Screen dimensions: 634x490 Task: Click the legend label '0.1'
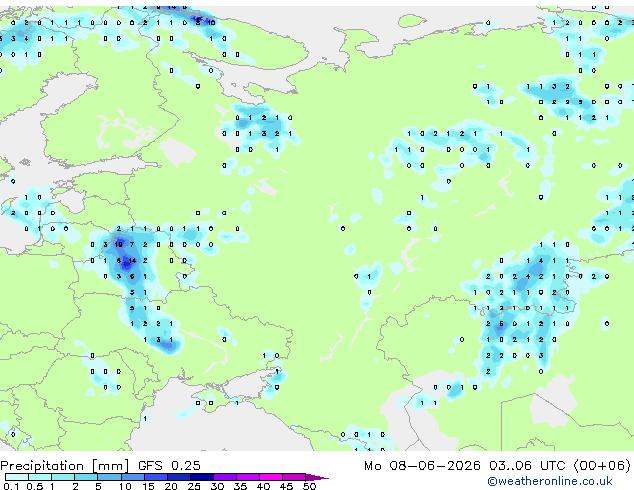[11, 486]
